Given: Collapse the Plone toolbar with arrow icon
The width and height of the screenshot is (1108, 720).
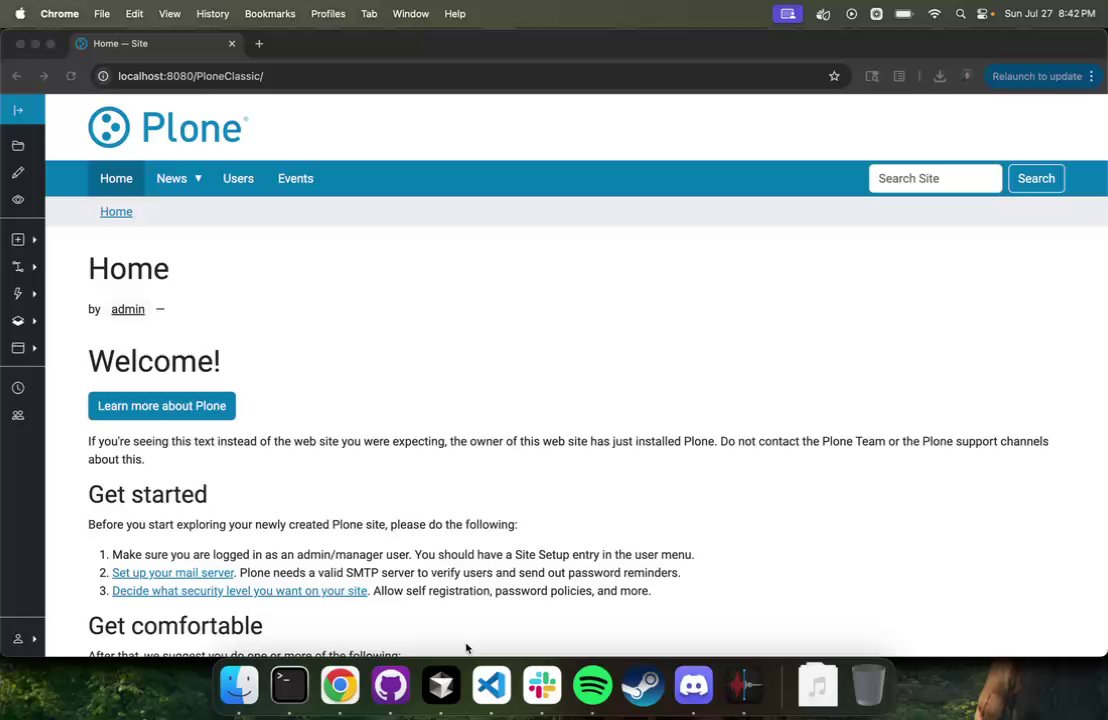Looking at the screenshot, I should [18, 110].
